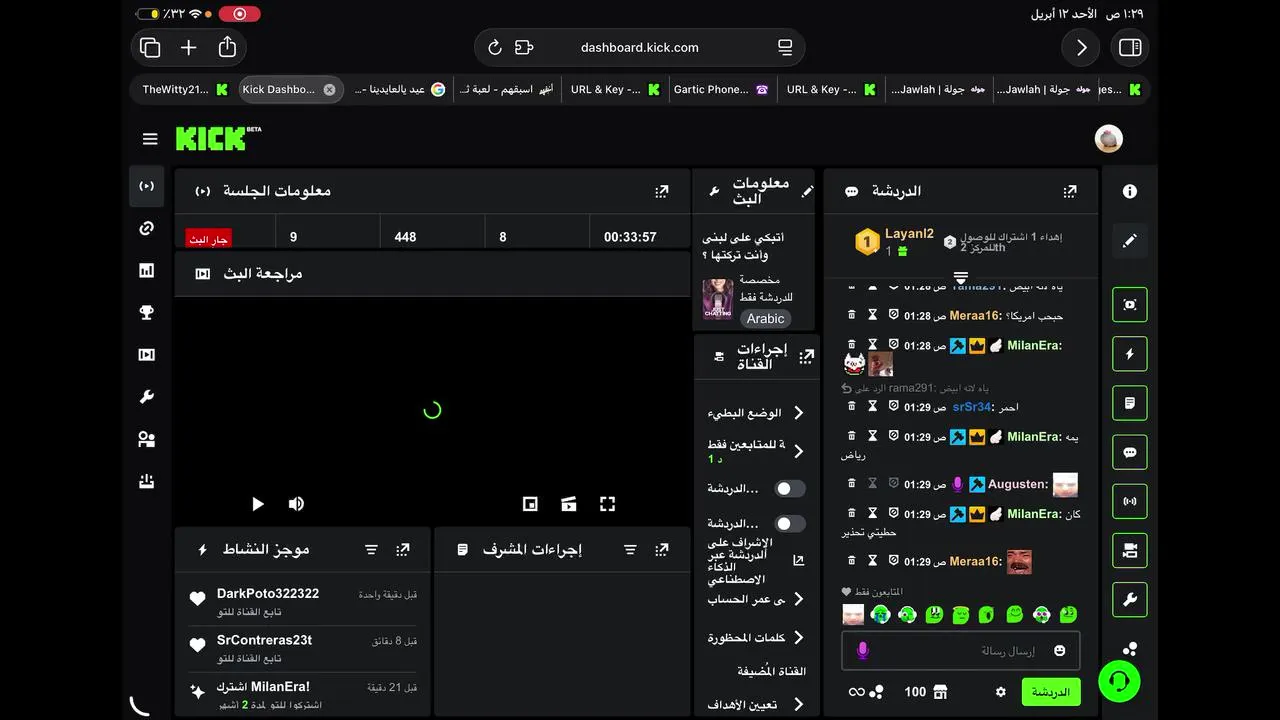Pop out the معلومات الجلسة panel

tap(662, 191)
